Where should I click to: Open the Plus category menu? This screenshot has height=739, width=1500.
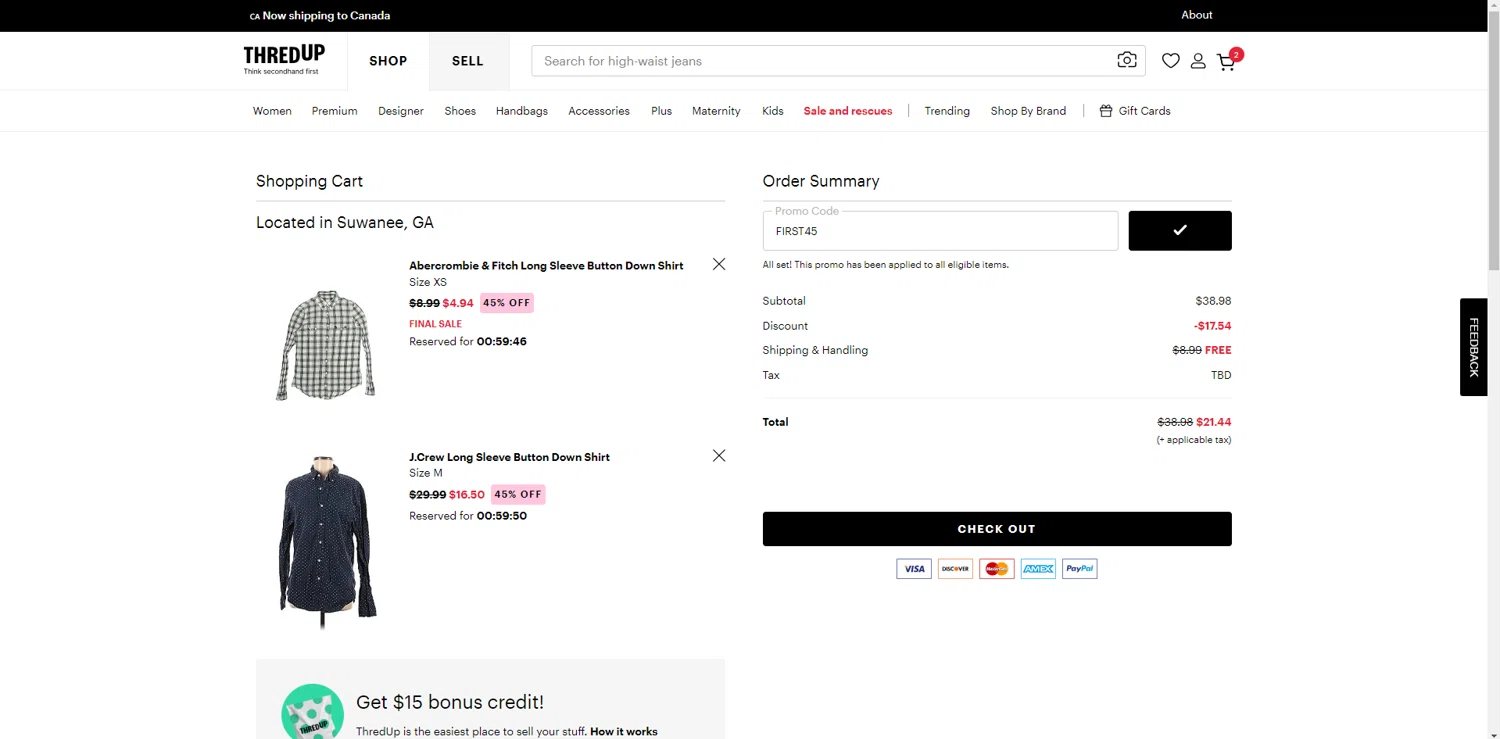click(x=661, y=111)
